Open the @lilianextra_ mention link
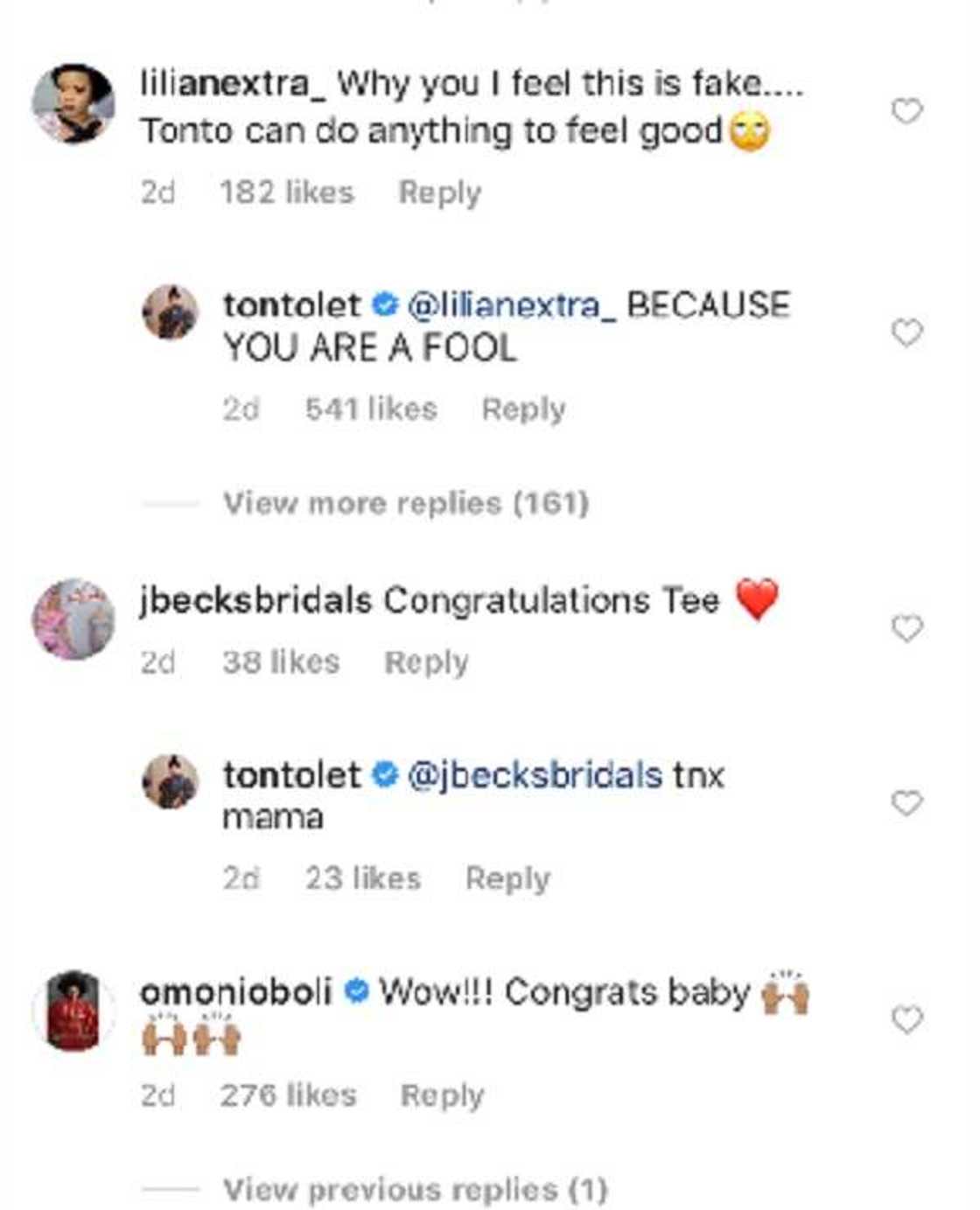Viewport: 980px width, 1210px height. 512,305
